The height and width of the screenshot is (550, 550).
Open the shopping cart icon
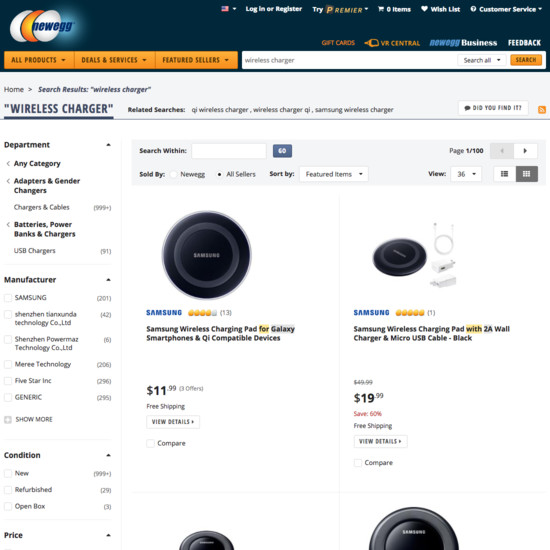coord(381,9)
